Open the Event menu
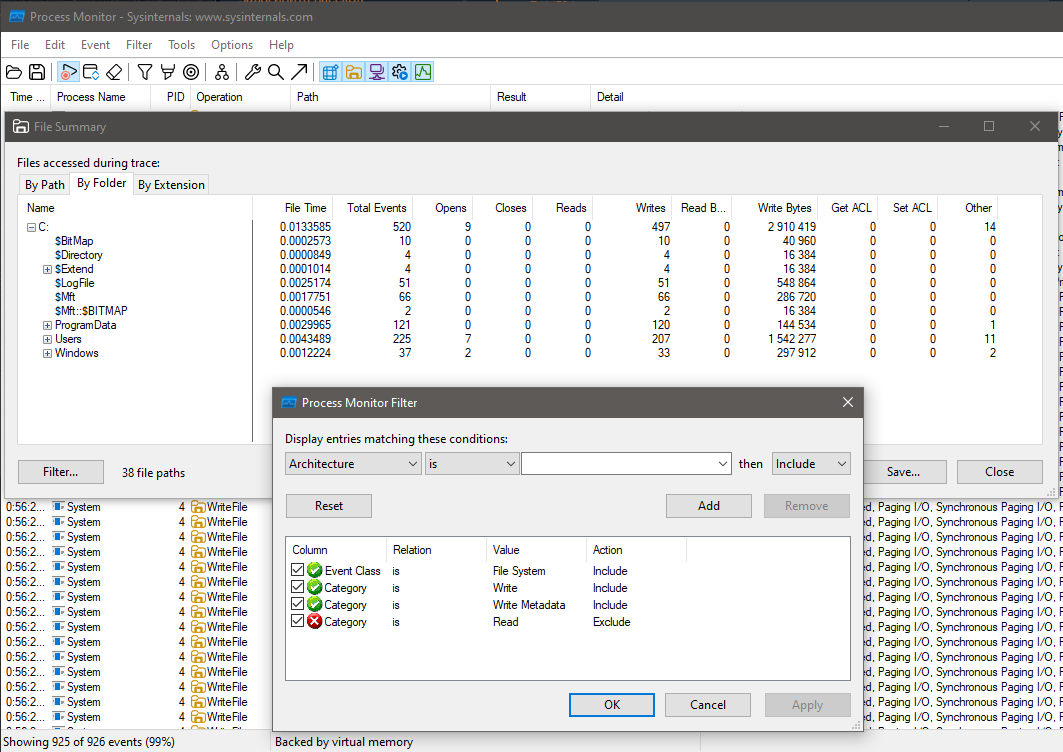1063x752 pixels. [x=96, y=45]
